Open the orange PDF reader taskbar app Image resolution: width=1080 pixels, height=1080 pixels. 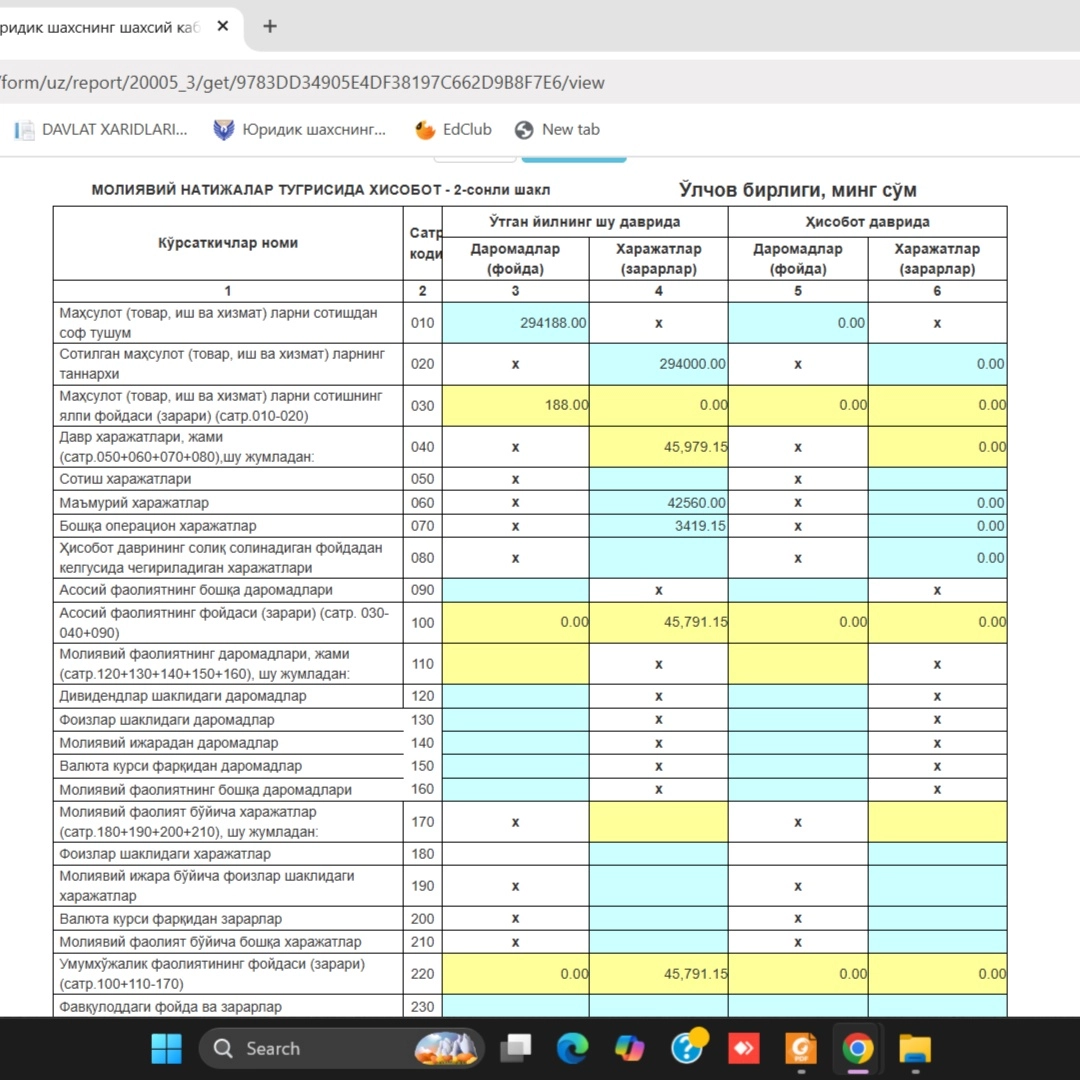[801, 1048]
